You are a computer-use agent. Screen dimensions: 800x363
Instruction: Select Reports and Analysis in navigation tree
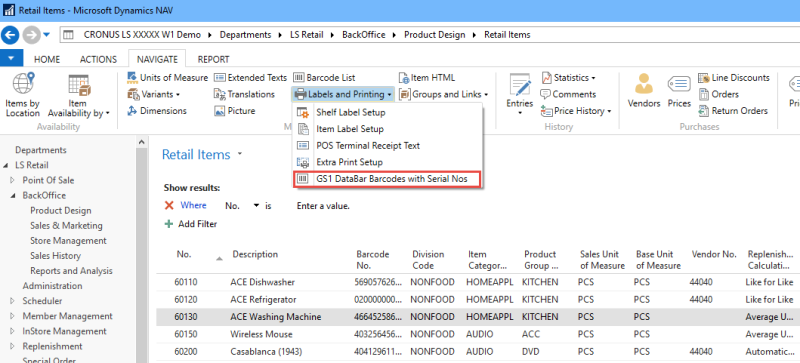coord(71,271)
